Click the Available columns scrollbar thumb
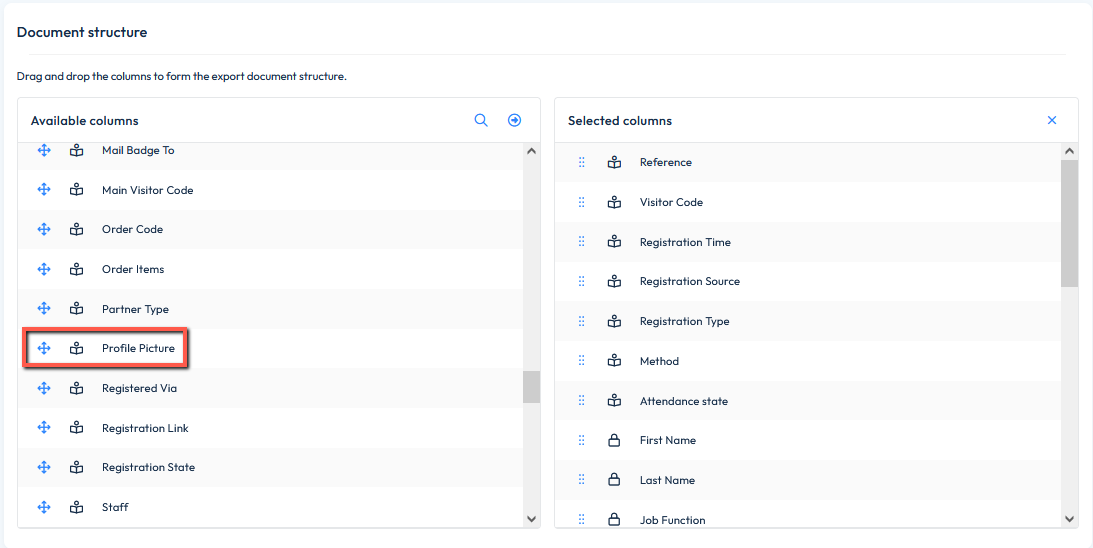Viewport: 1093px width, 548px height. click(531, 387)
